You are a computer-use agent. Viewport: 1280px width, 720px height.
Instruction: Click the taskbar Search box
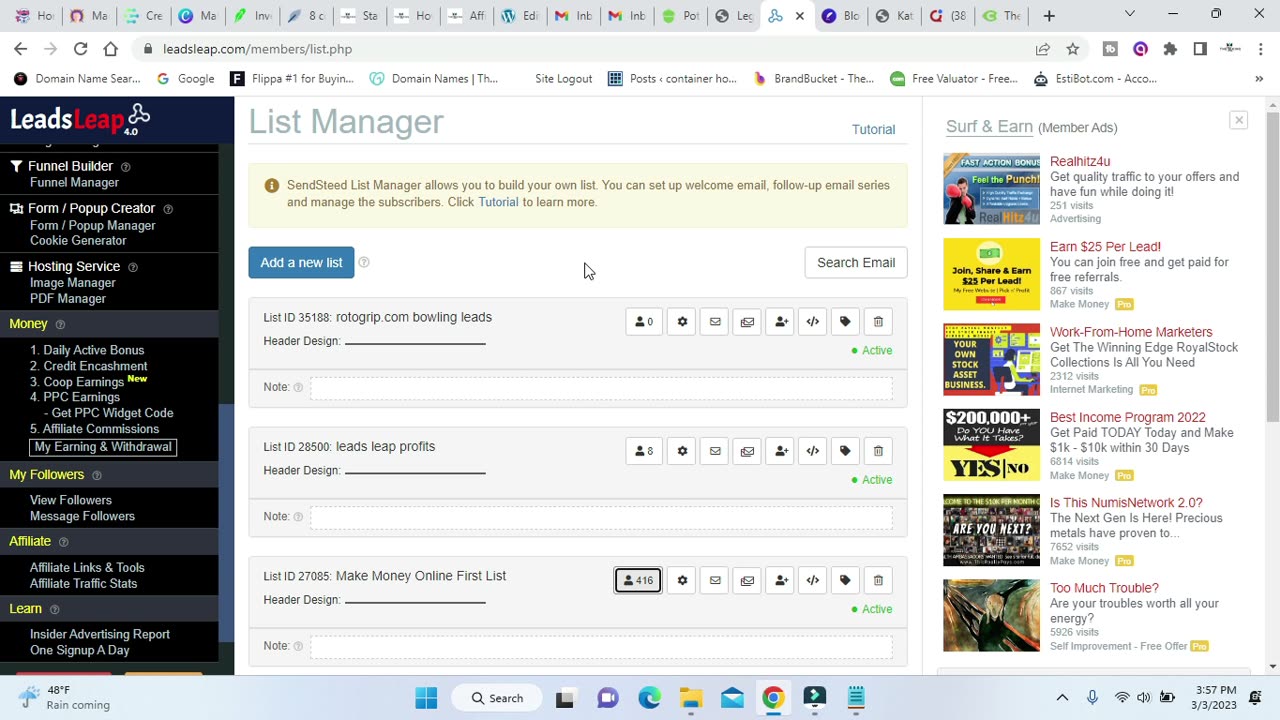click(497, 698)
